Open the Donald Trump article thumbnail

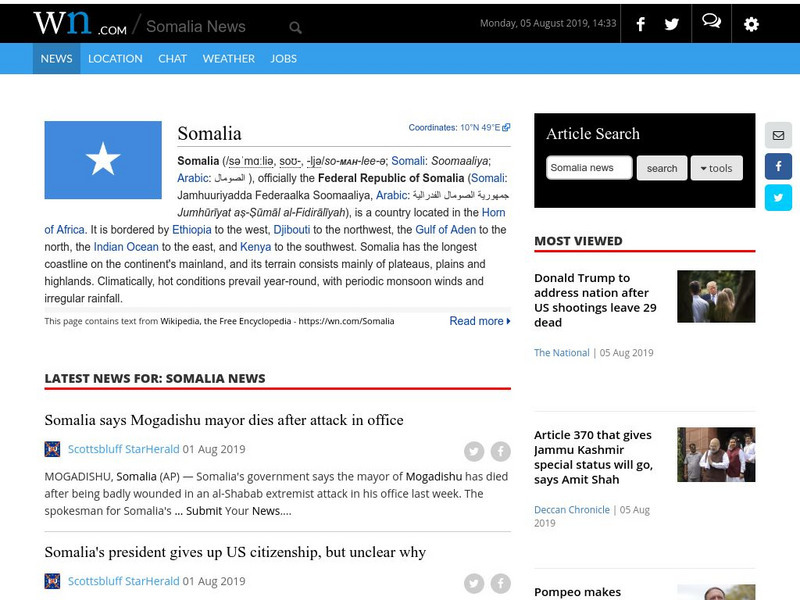coord(716,296)
